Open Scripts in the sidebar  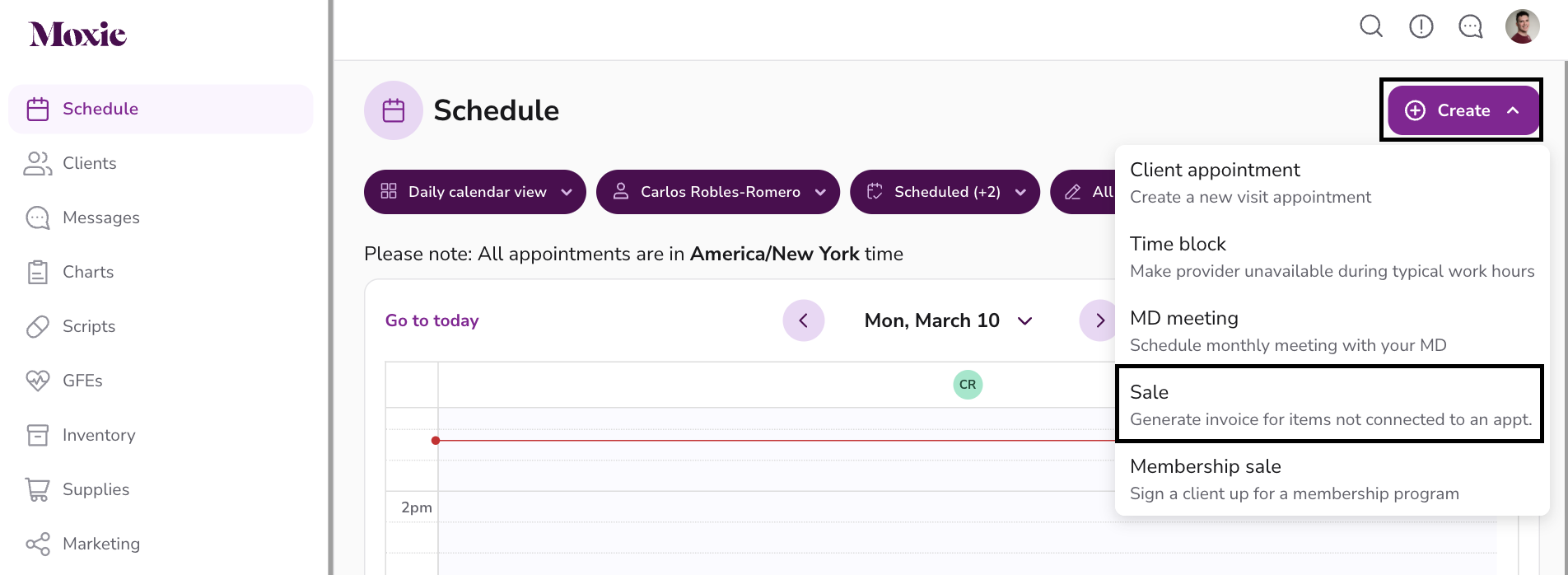[x=88, y=326]
